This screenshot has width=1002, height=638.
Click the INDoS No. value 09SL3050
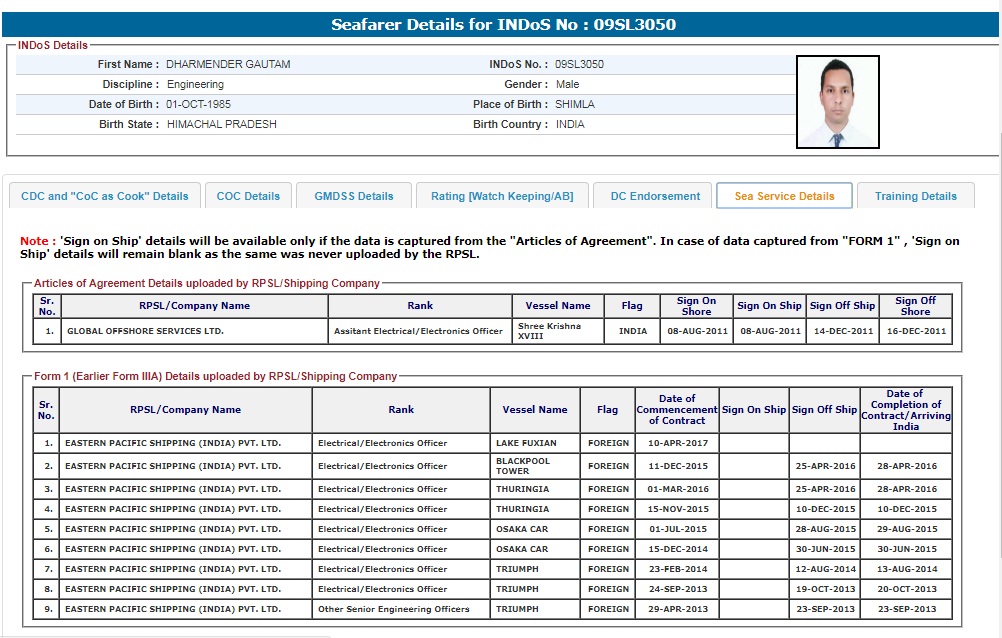579,64
